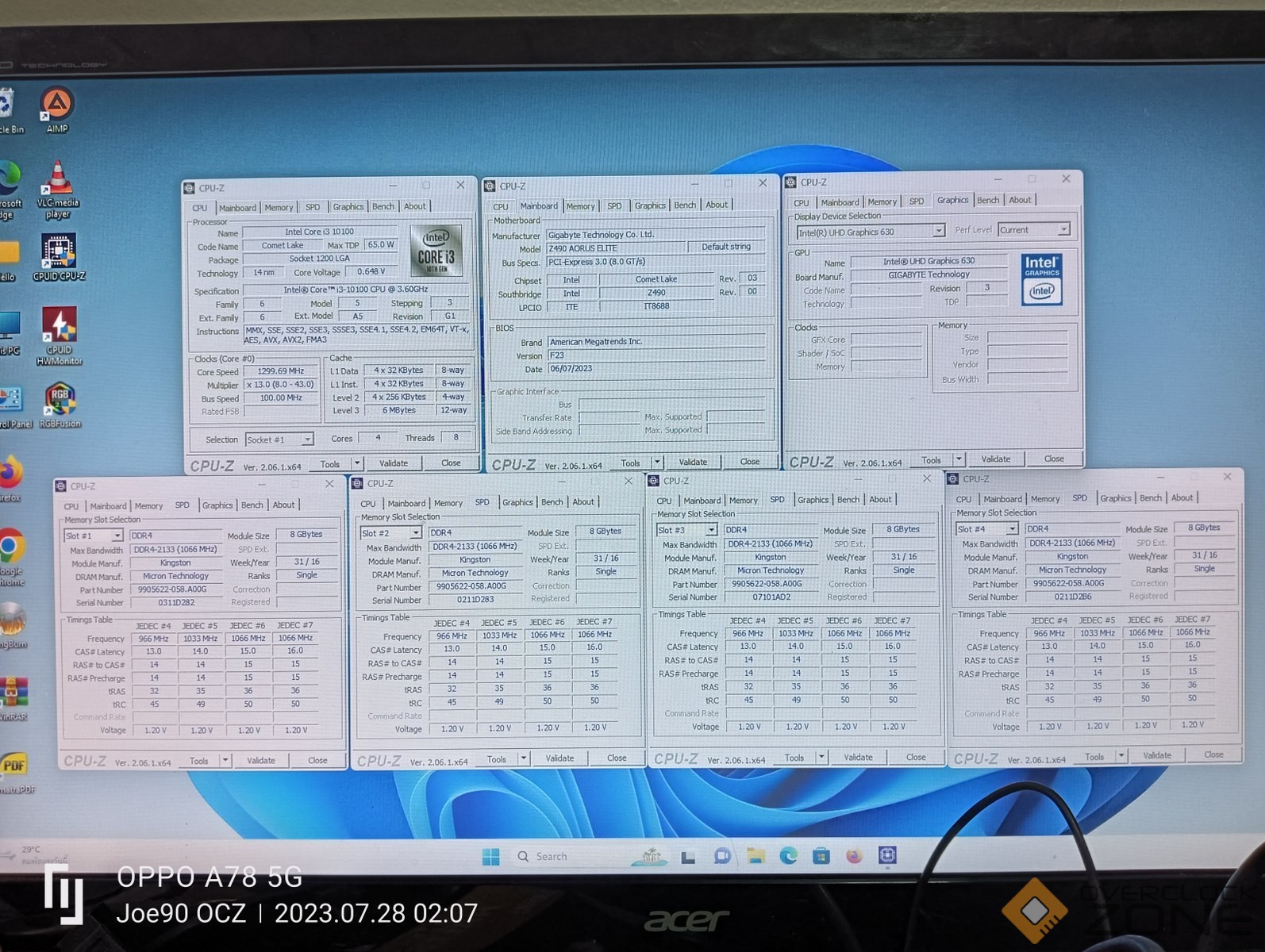Click Tools in Slot #4 window

[1094, 756]
